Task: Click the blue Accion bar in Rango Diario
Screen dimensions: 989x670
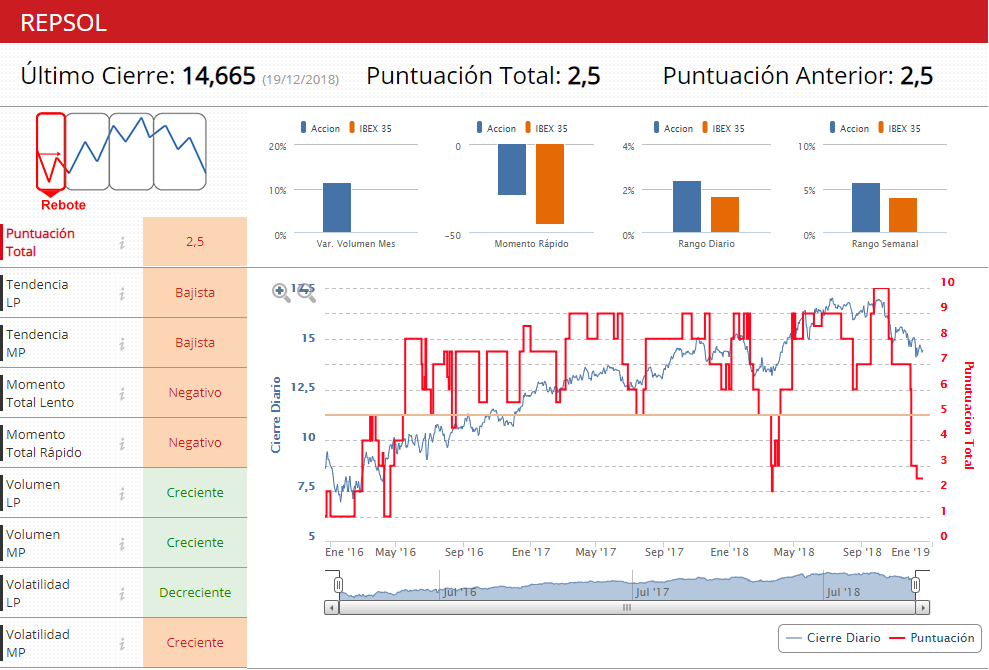Action: (687, 206)
